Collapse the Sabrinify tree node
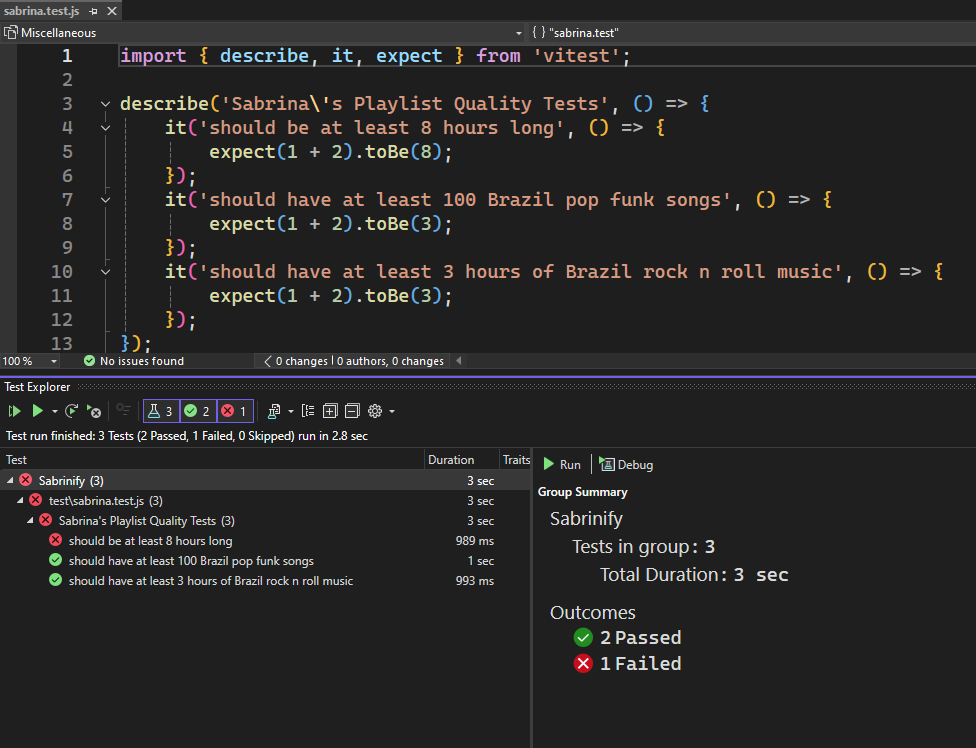The height and width of the screenshot is (748, 976). 10,481
